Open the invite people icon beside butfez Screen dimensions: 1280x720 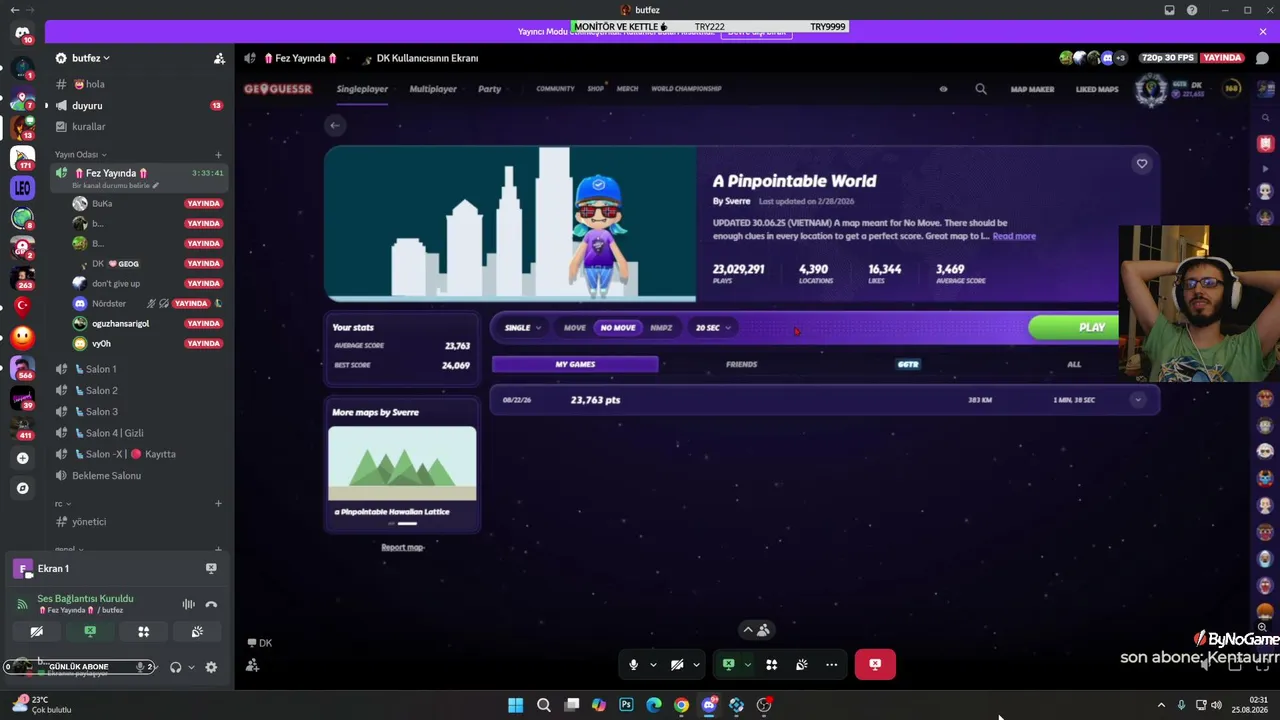tap(219, 58)
